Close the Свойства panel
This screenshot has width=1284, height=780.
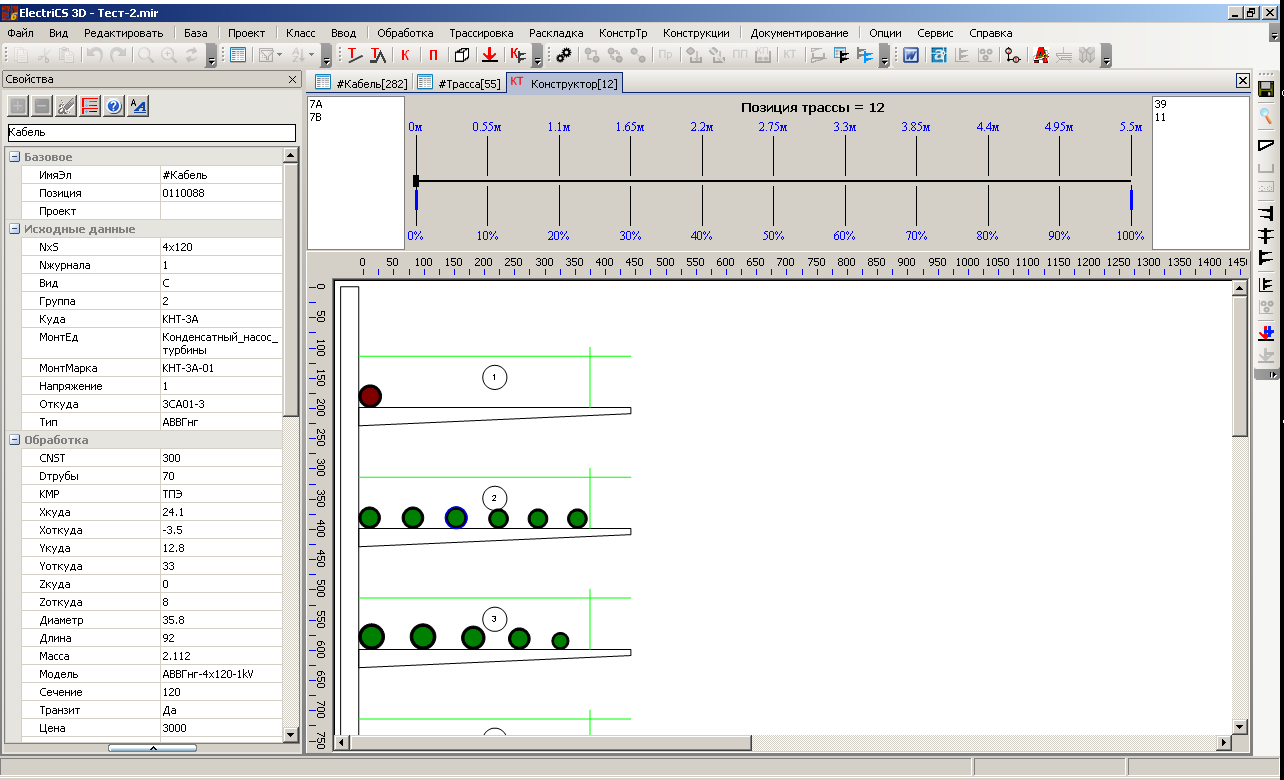pyautogui.click(x=292, y=79)
